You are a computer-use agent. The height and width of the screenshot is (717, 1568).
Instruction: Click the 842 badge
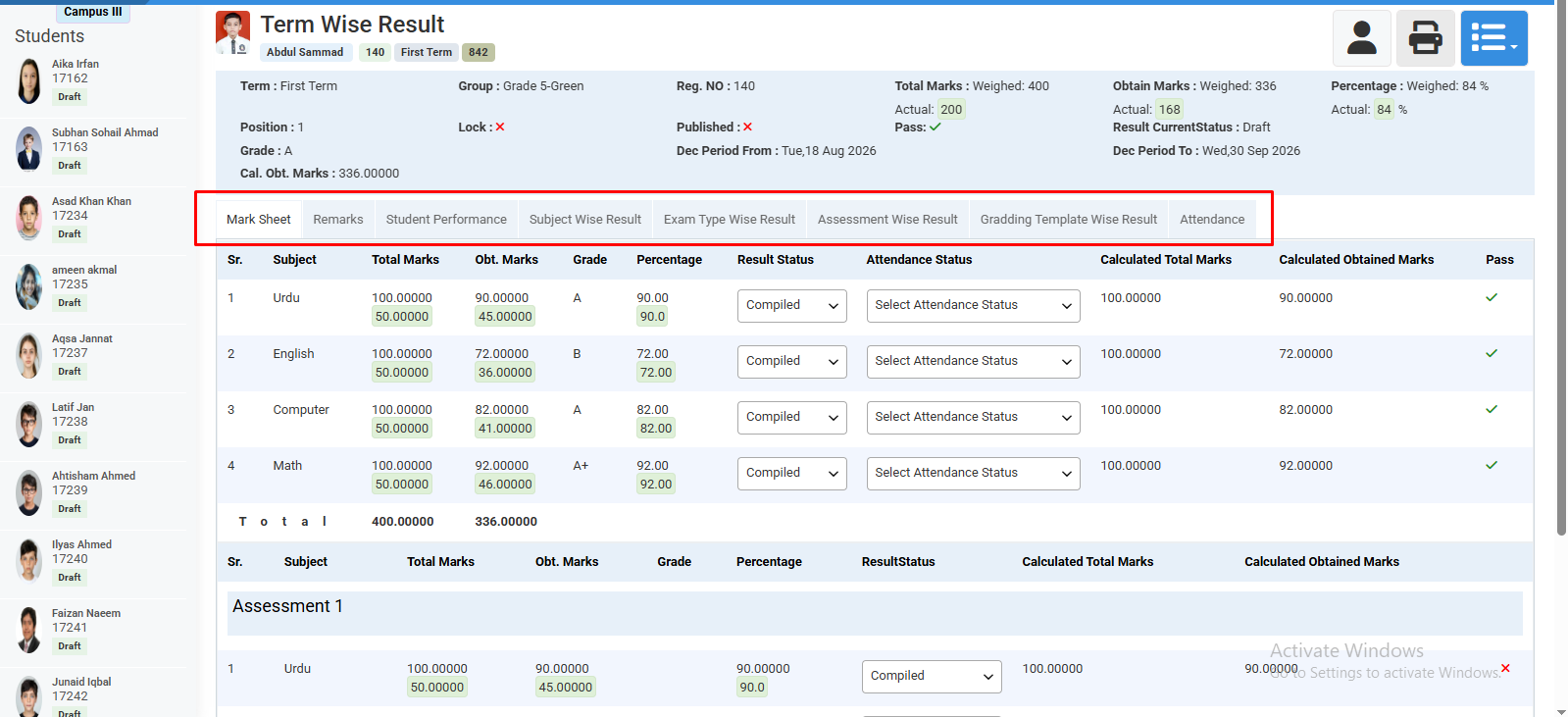(x=479, y=53)
